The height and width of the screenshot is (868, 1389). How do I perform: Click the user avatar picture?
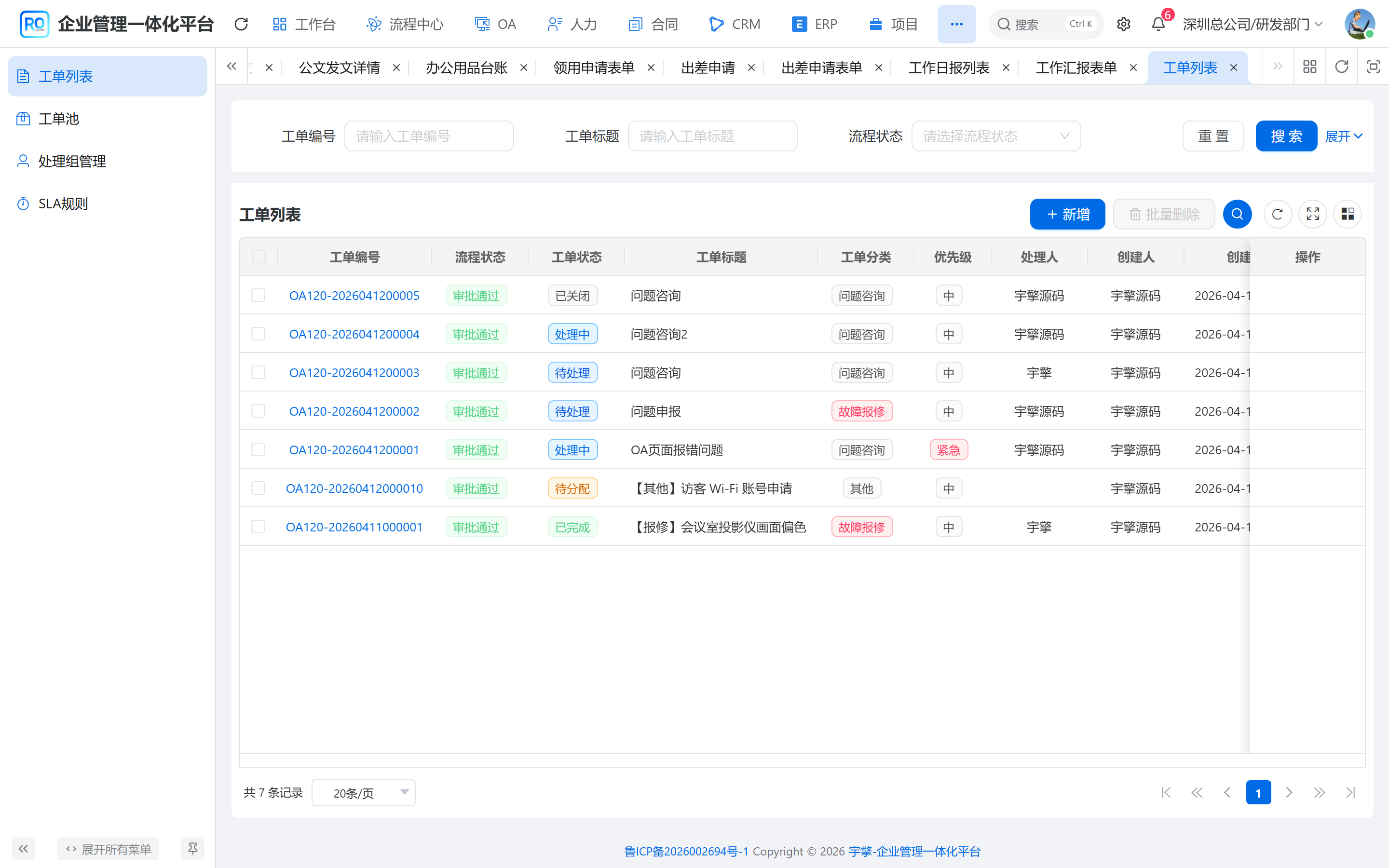pyautogui.click(x=1359, y=24)
